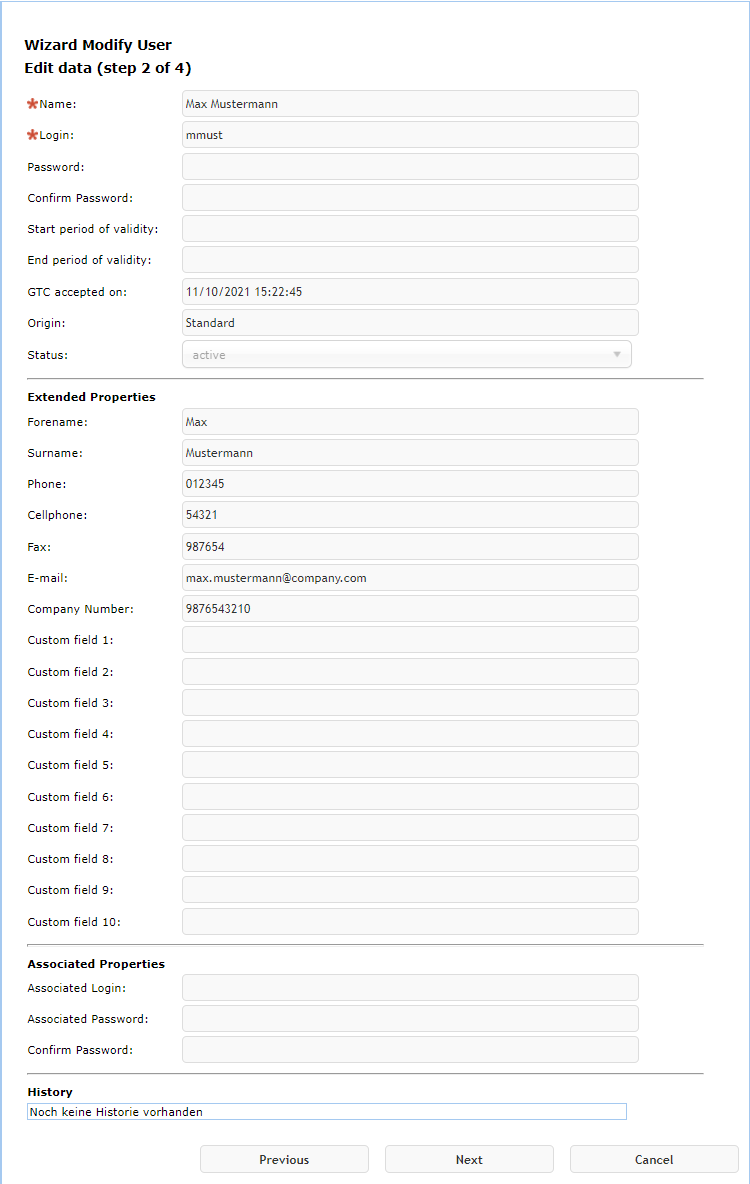This screenshot has height=1184, width=750.
Task: Select the Associated Login field
Action: 410,988
